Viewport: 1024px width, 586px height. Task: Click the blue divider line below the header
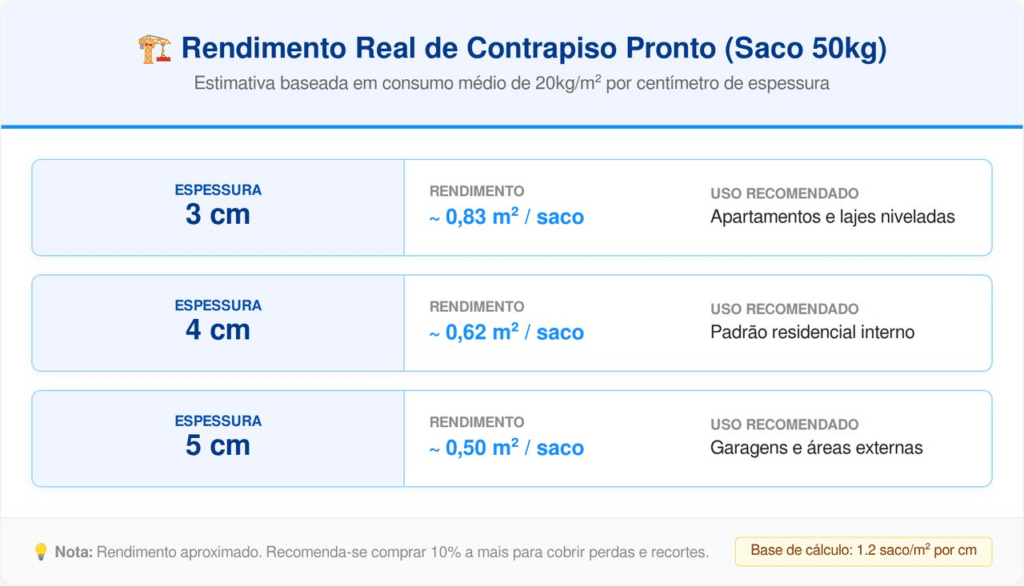[x=512, y=127]
